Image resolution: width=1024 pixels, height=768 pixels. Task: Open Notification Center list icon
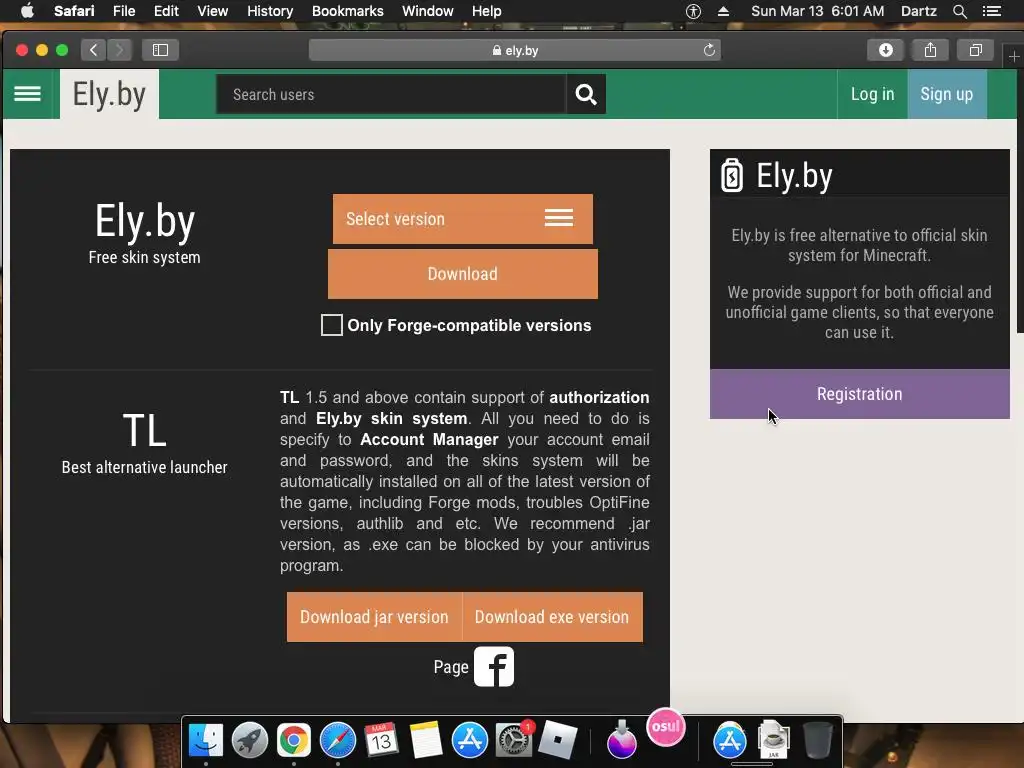pos(991,11)
